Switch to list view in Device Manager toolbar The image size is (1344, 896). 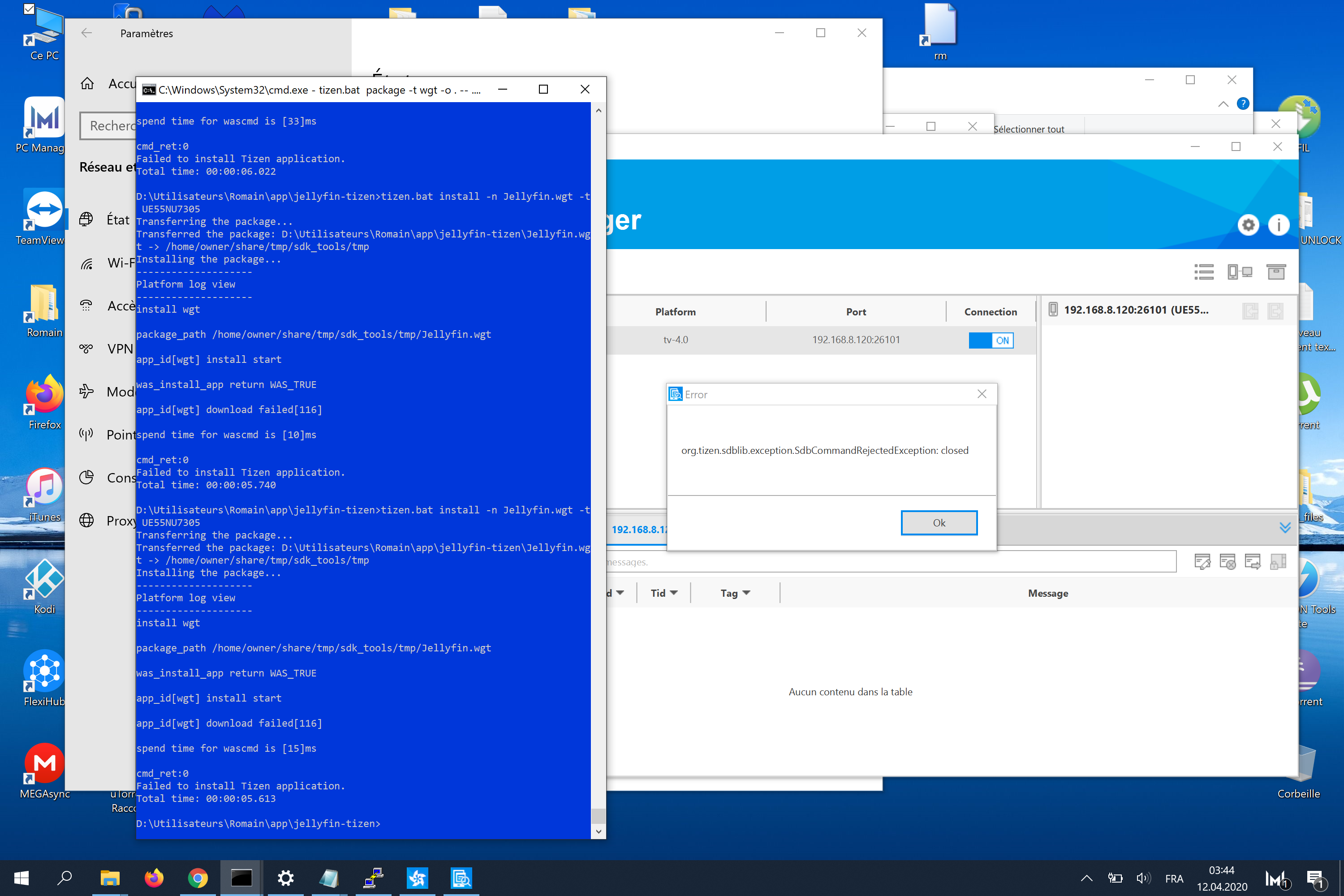pos(1205,272)
